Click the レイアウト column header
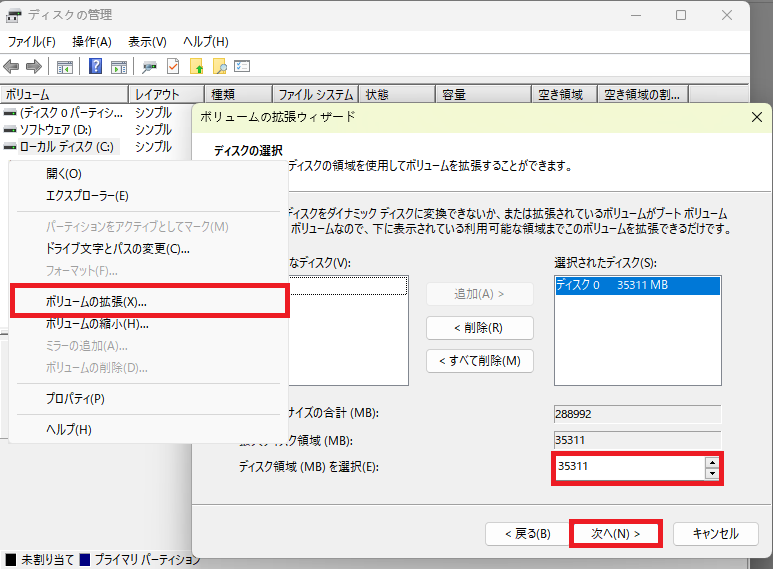This screenshot has height=569, width=773. click(x=167, y=94)
